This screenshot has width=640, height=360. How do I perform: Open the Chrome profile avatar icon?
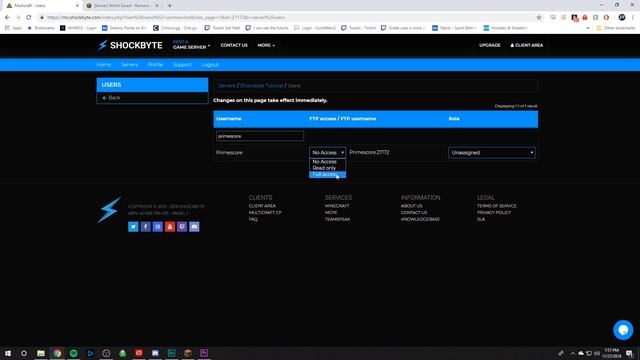pyautogui.click(x=622, y=17)
